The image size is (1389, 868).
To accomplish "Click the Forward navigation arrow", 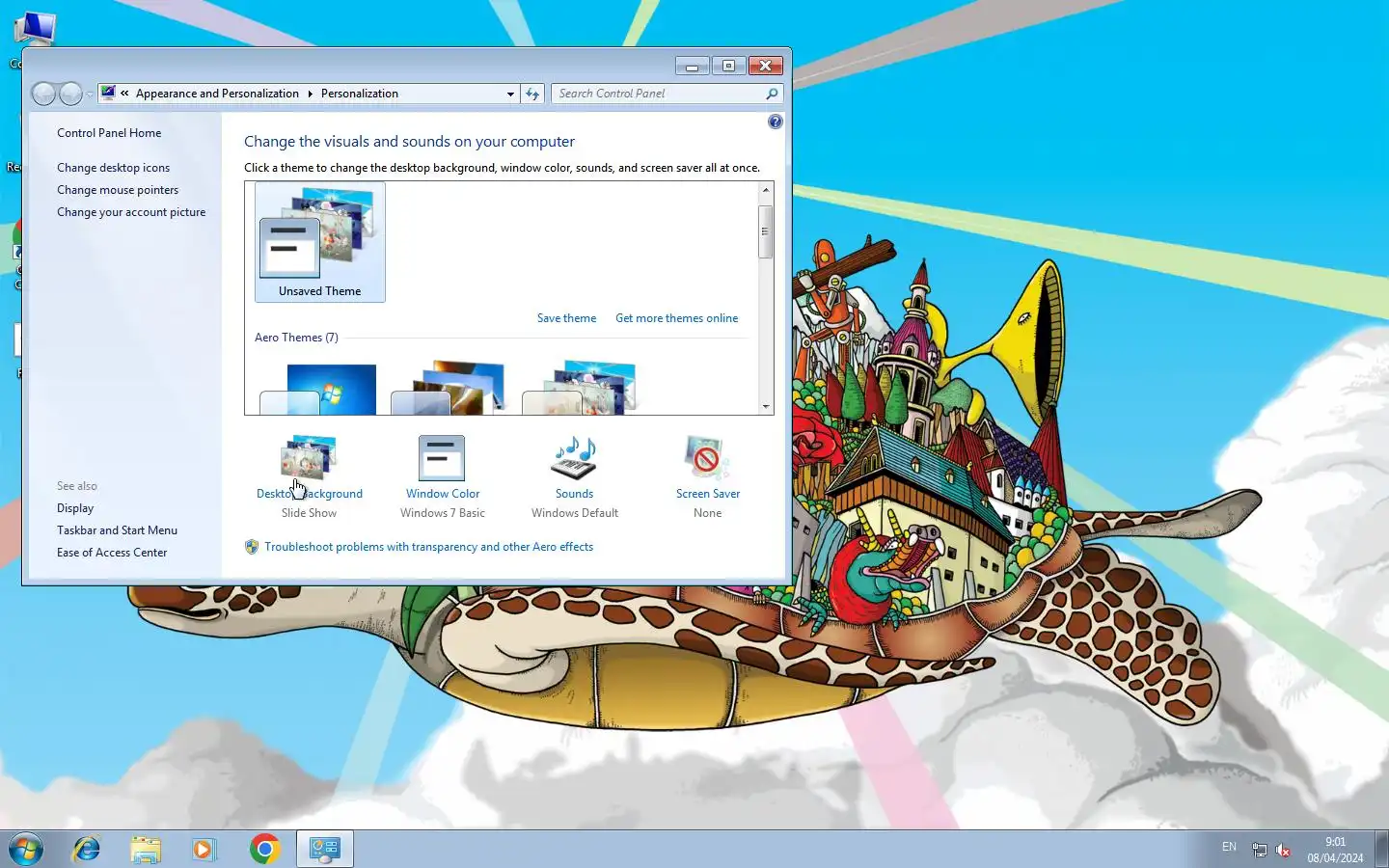I will coord(70,94).
